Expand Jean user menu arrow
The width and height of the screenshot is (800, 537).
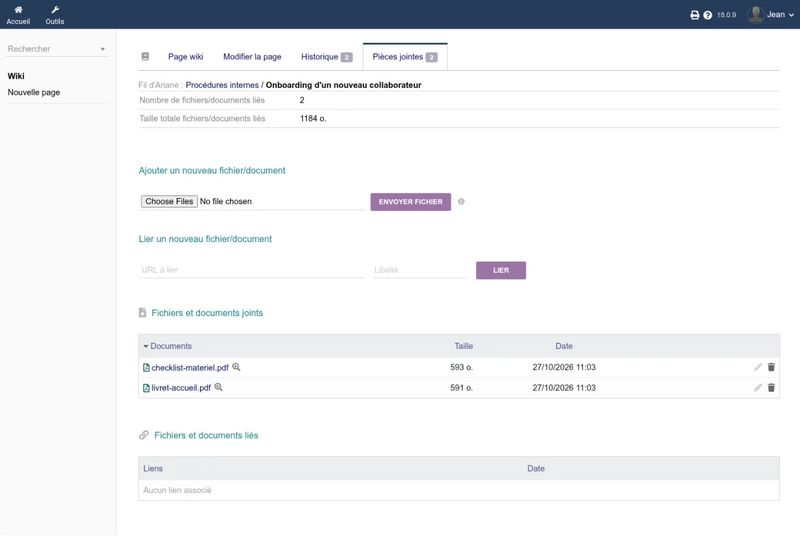click(x=791, y=15)
